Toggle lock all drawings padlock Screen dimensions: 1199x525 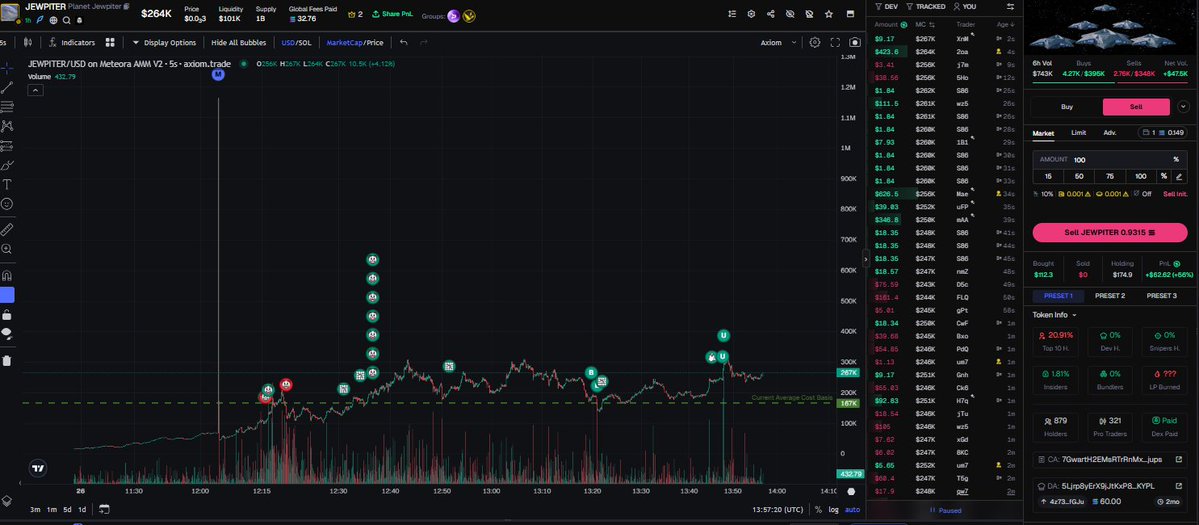[7, 315]
